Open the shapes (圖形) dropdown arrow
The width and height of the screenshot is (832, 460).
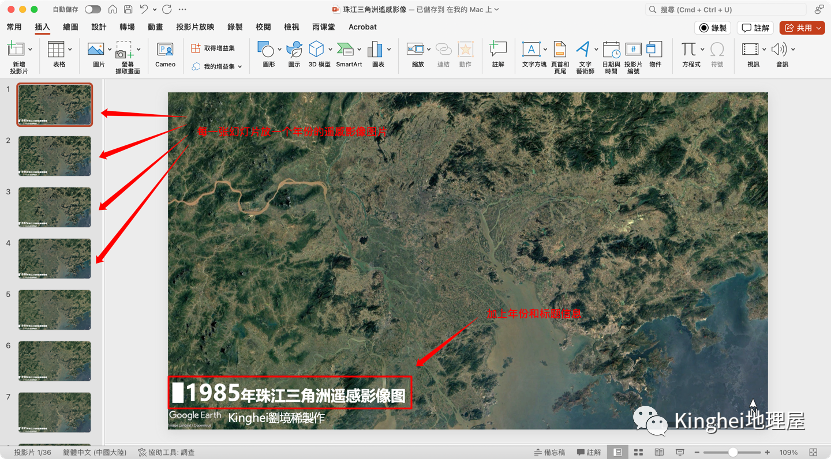(x=281, y=49)
